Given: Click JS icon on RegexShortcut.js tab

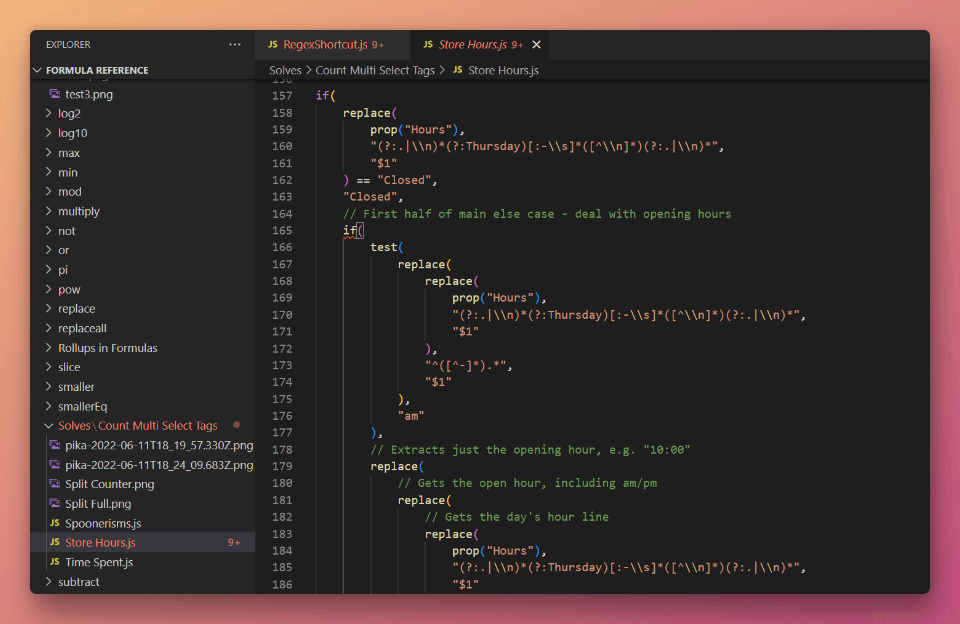Looking at the screenshot, I should [273, 45].
